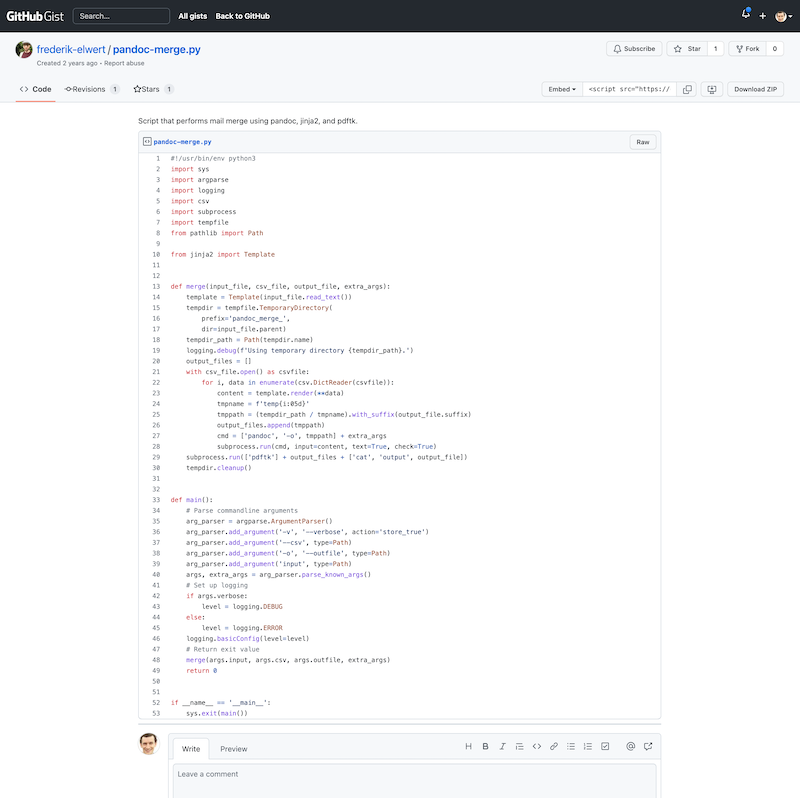Open the user avatar menu in header
Screen dimensions: 800x798
click(781, 16)
